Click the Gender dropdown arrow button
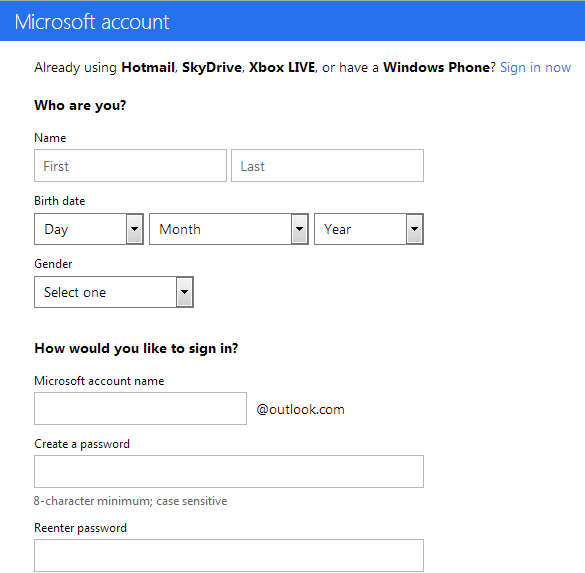585x573 pixels. [185, 292]
